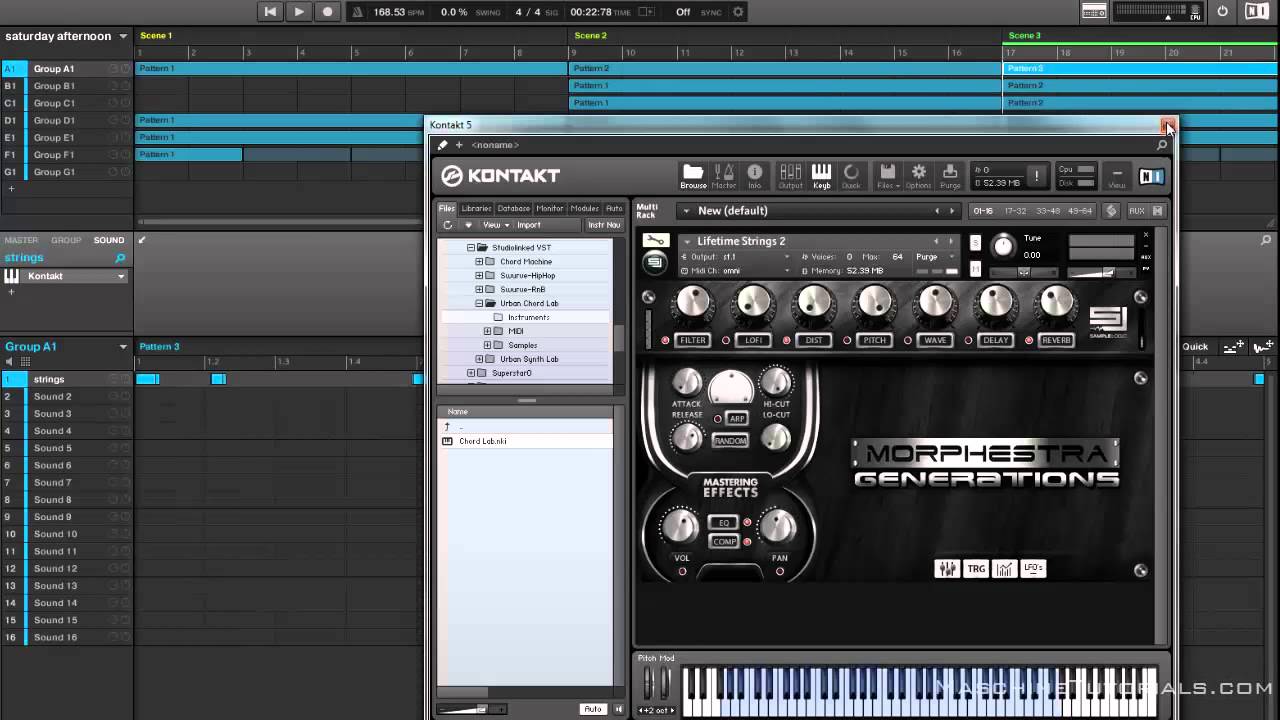Viewport: 1280px width, 720px height.
Task: Switch to Kontakt Modules tab
Action: click(x=585, y=208)
